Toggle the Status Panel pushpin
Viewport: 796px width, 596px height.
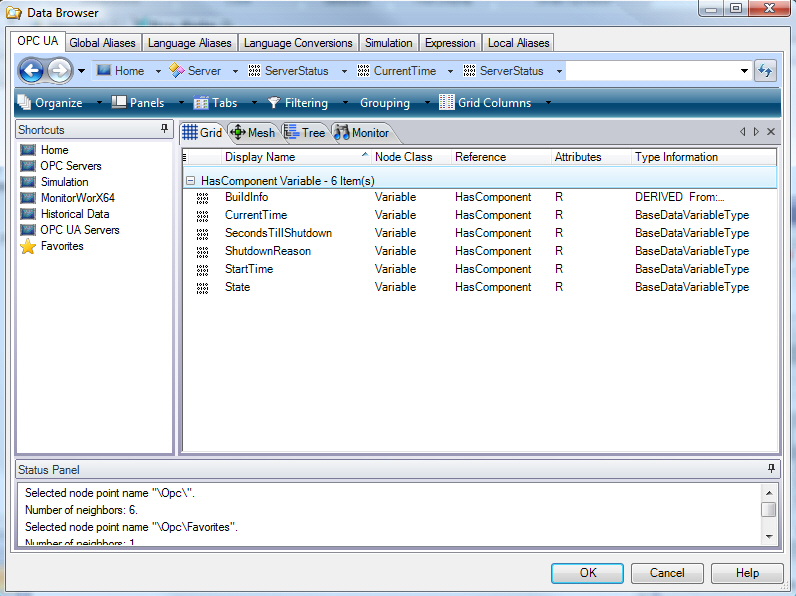point(771,469)
